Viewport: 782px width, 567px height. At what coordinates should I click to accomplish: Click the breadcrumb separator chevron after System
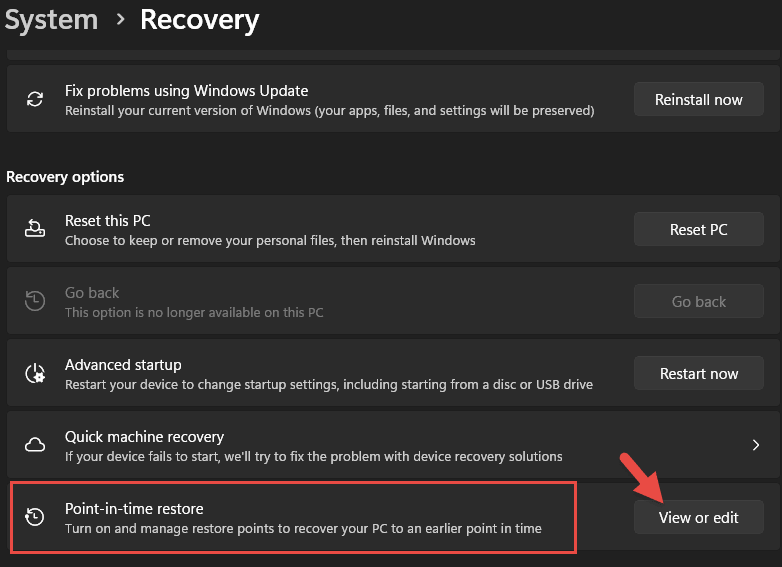[x=120, y=19]
